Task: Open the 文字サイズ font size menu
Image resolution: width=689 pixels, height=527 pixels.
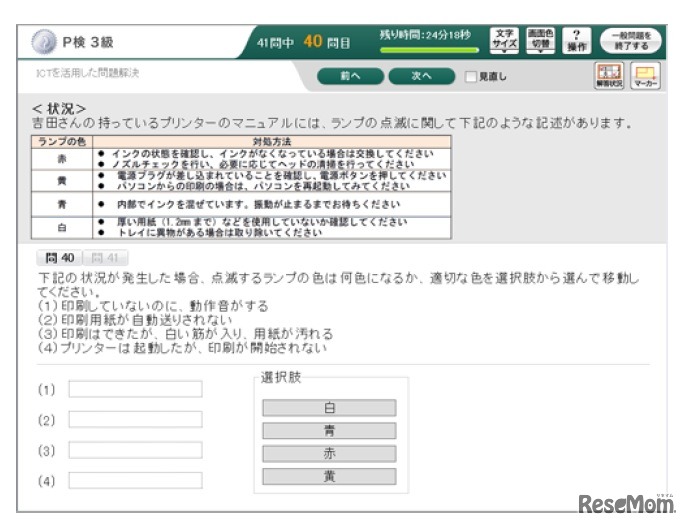Action: [504, 40]
